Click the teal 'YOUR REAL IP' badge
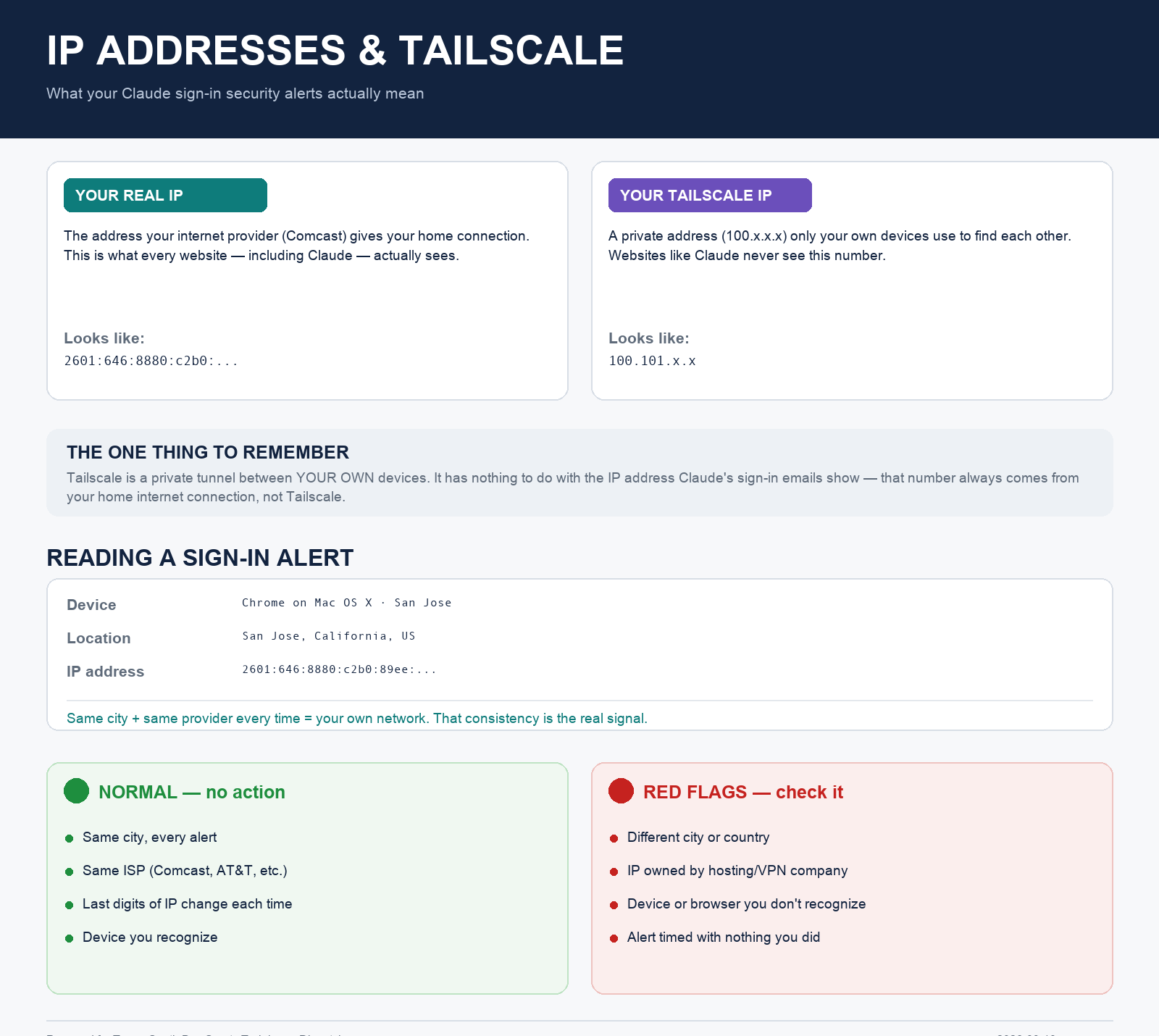Screen dimensions: 1159x1036 tap(165, 195)
